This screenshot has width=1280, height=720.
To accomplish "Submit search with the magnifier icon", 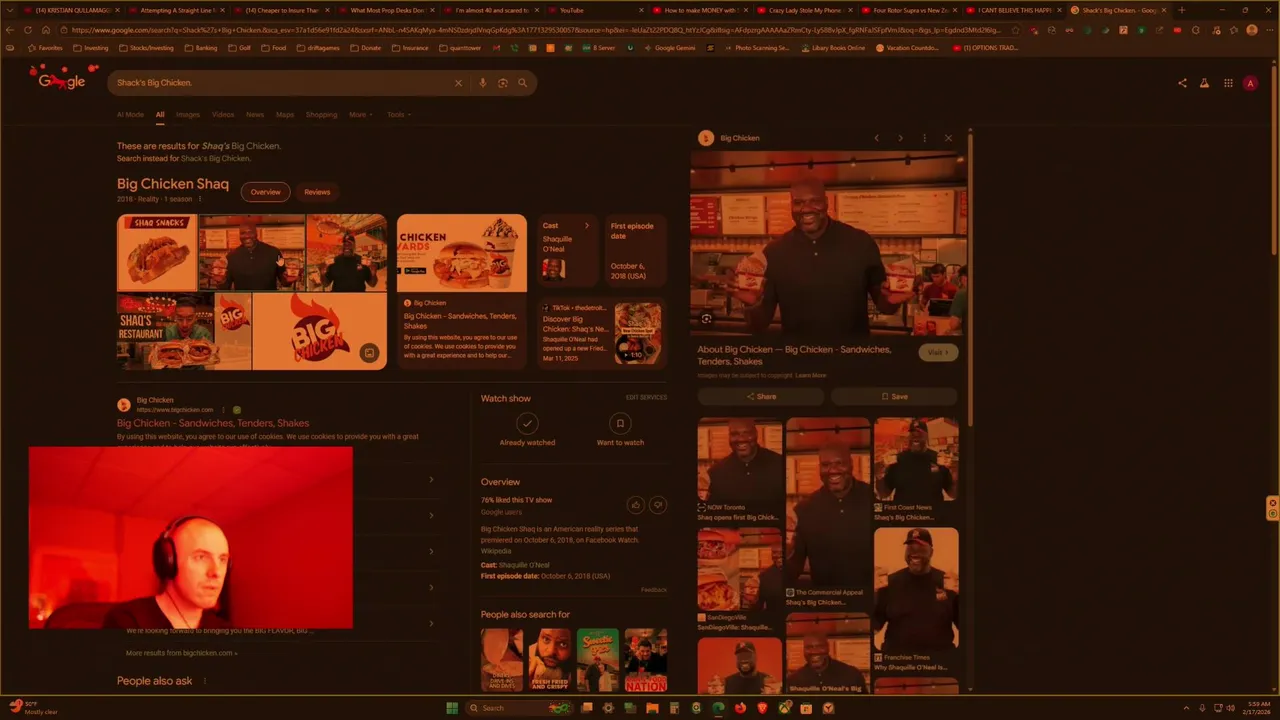I will (522, 83).
